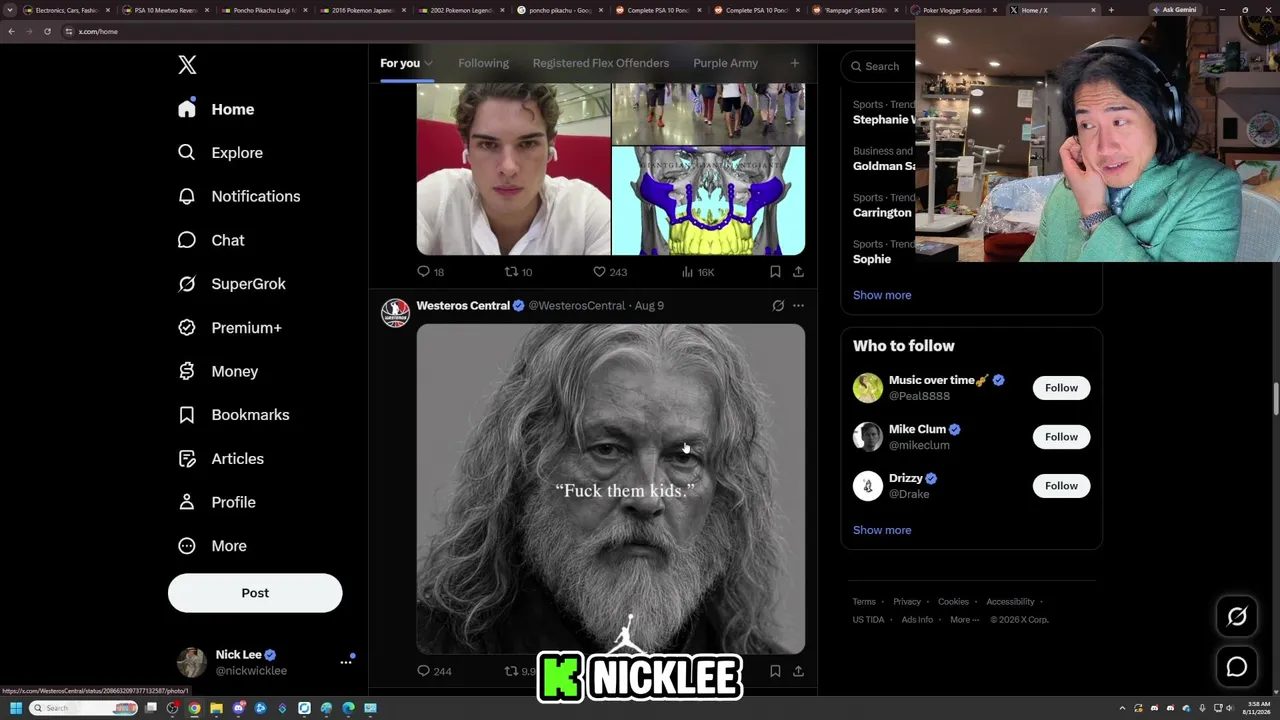Viewport: 1280px width, 720px height.
Task: Reply to the post with 18 comments
Action: click(x=423, y=272)
